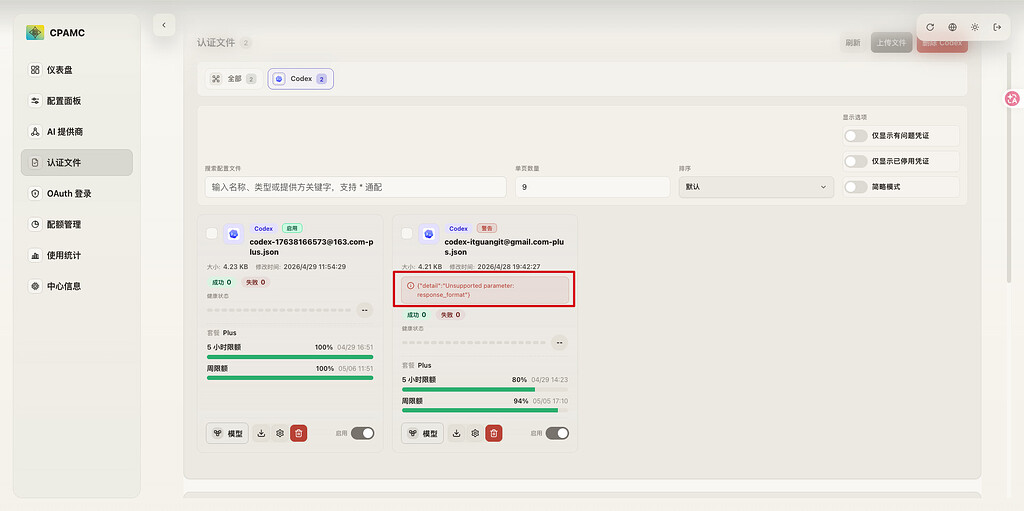This screenshot has height=511, width=1024.
Task: Click the Unsupported parameter error message
Action: tap(485, 290)
